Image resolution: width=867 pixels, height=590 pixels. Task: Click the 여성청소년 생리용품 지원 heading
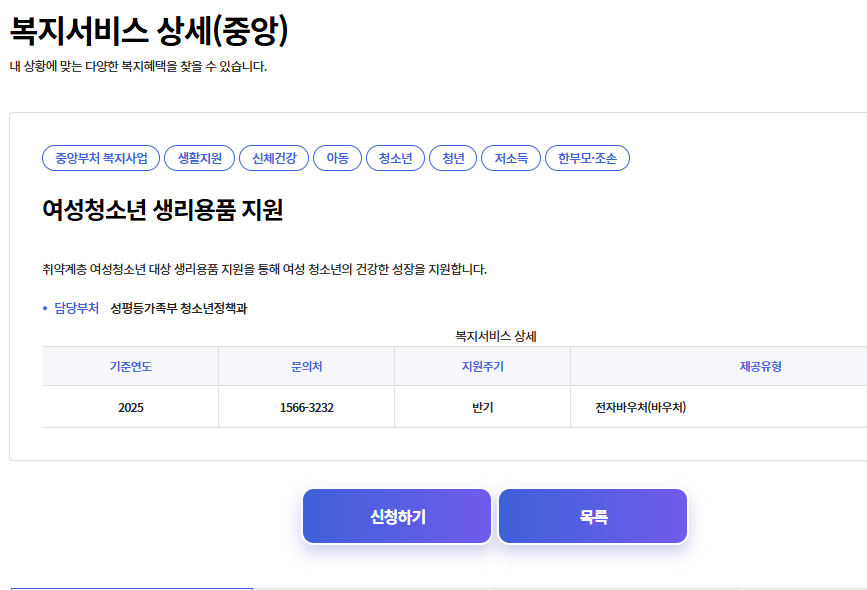[x=163, y=210]
